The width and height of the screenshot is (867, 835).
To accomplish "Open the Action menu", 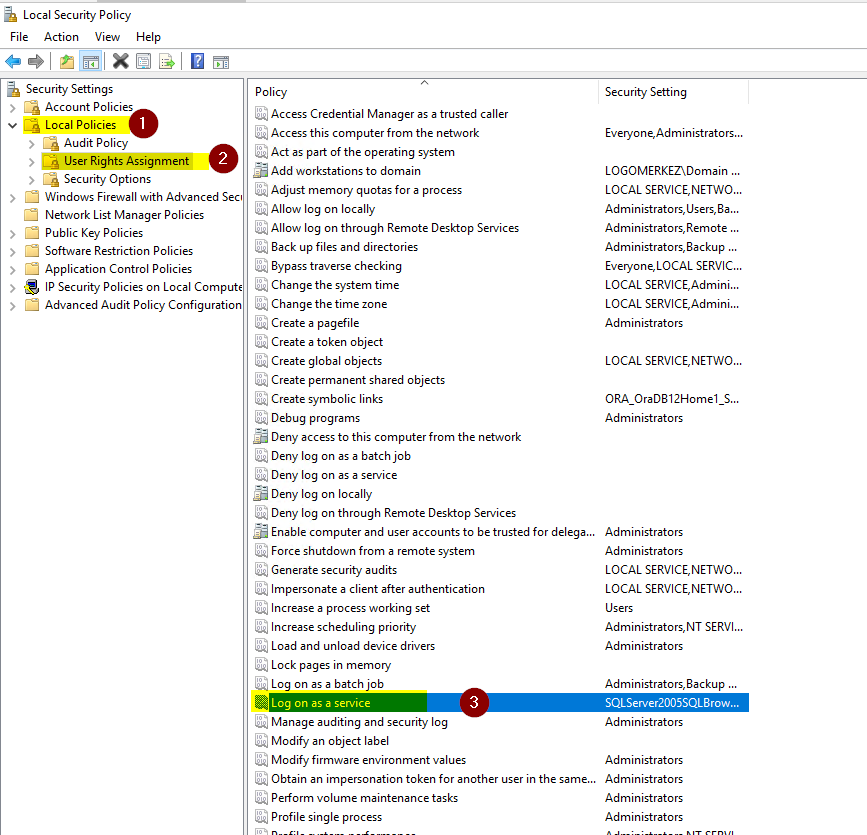I will tap(61, 37).
